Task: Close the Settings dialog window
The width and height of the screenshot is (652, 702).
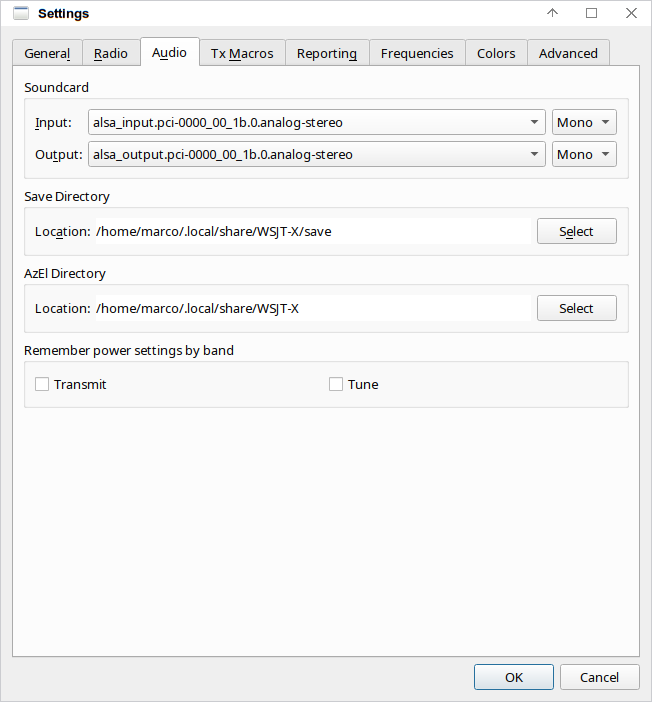Action: coord(631,13)
